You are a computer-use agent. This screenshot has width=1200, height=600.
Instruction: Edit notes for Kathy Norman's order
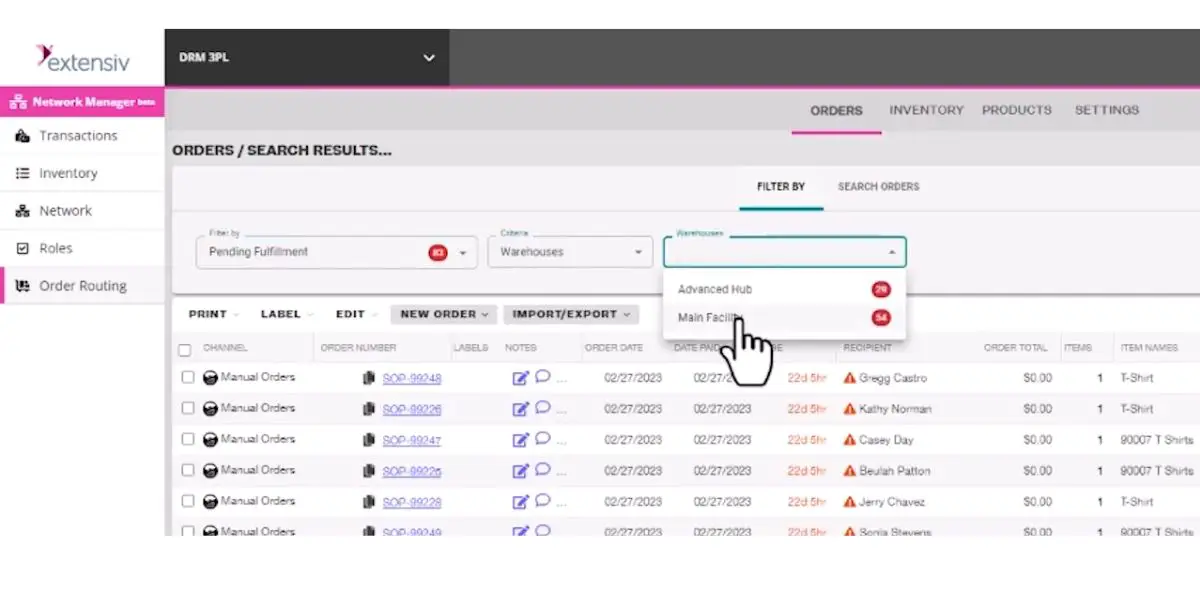coord(520,409)
